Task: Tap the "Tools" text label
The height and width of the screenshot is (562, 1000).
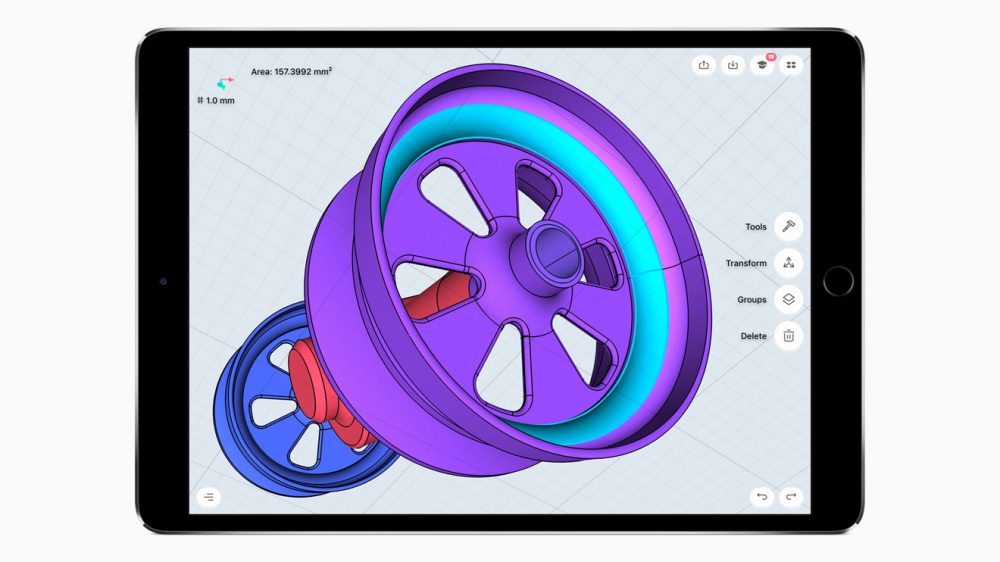Action: pos(755,227)
